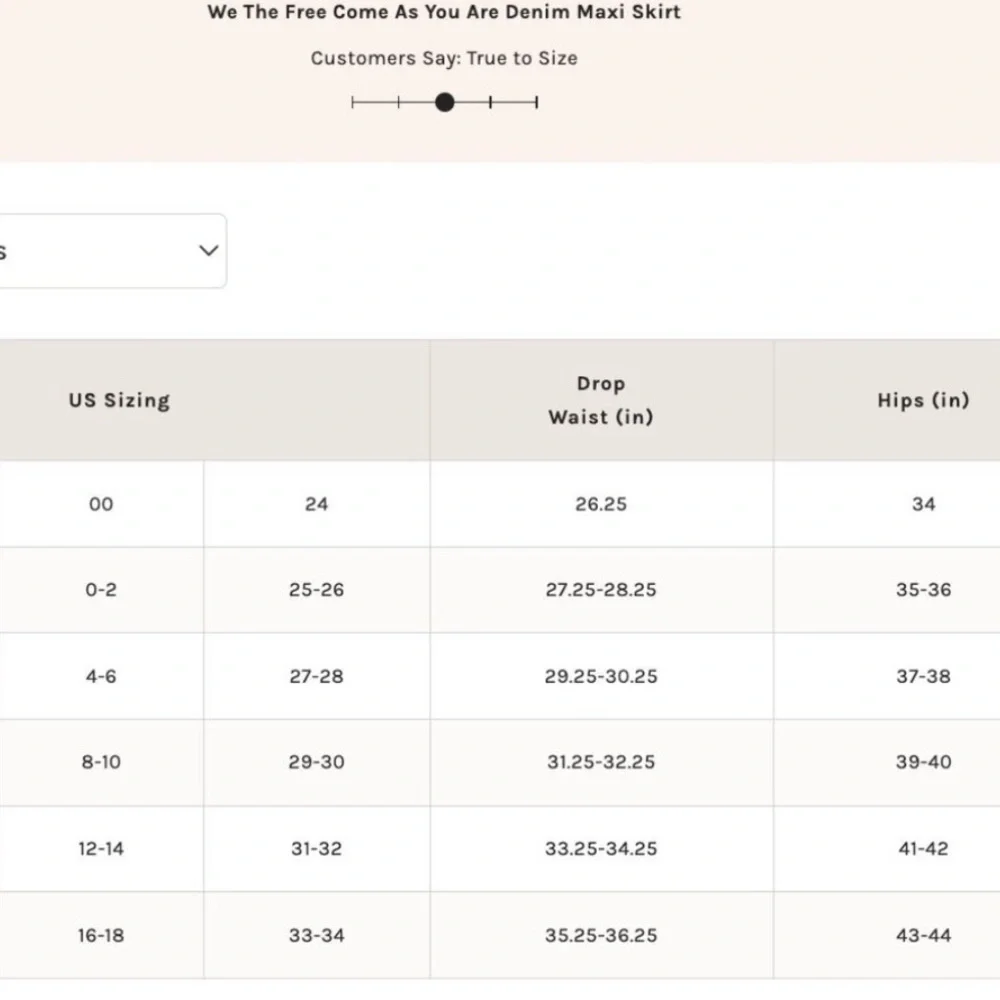Click the 39-40 hips cell
This screenshot has height=1000, width=1000.
[923, 762]
